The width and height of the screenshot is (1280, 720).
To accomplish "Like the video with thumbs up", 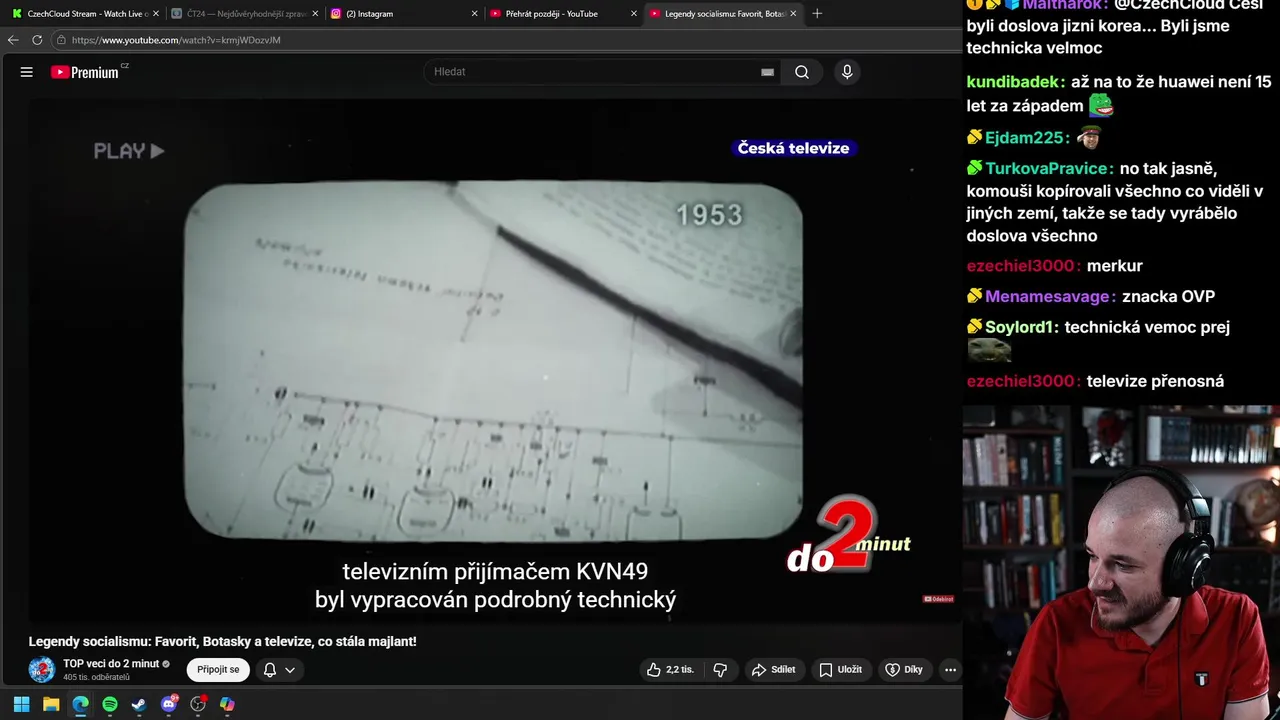I will click(671, 670).
